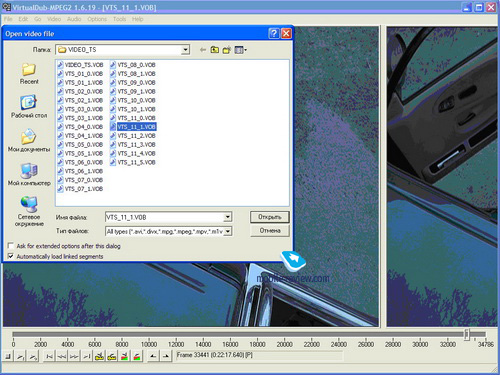Click the Play output button

pyautogui.click(x=33, y=357)
